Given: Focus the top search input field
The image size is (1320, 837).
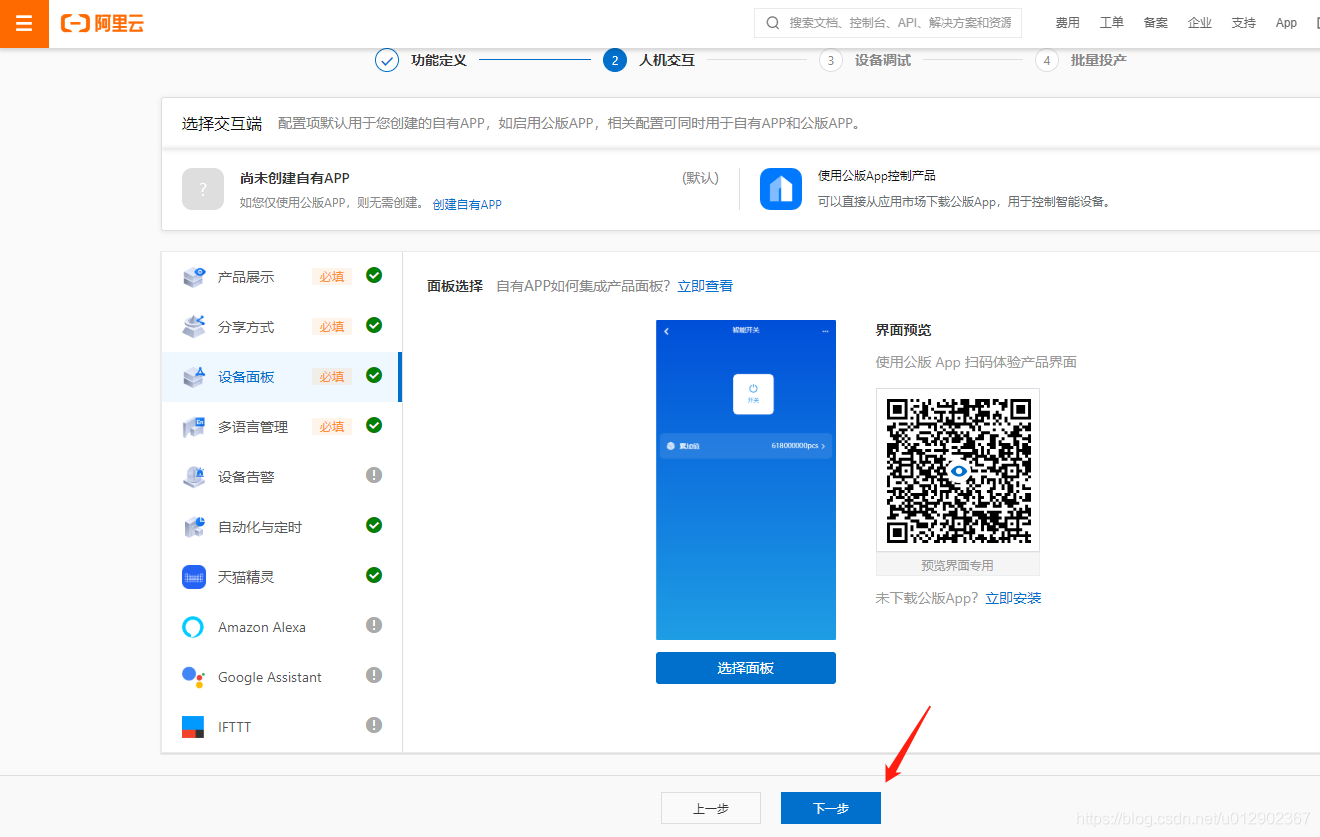Looking at the screenshot, I should tap(888, 22).
